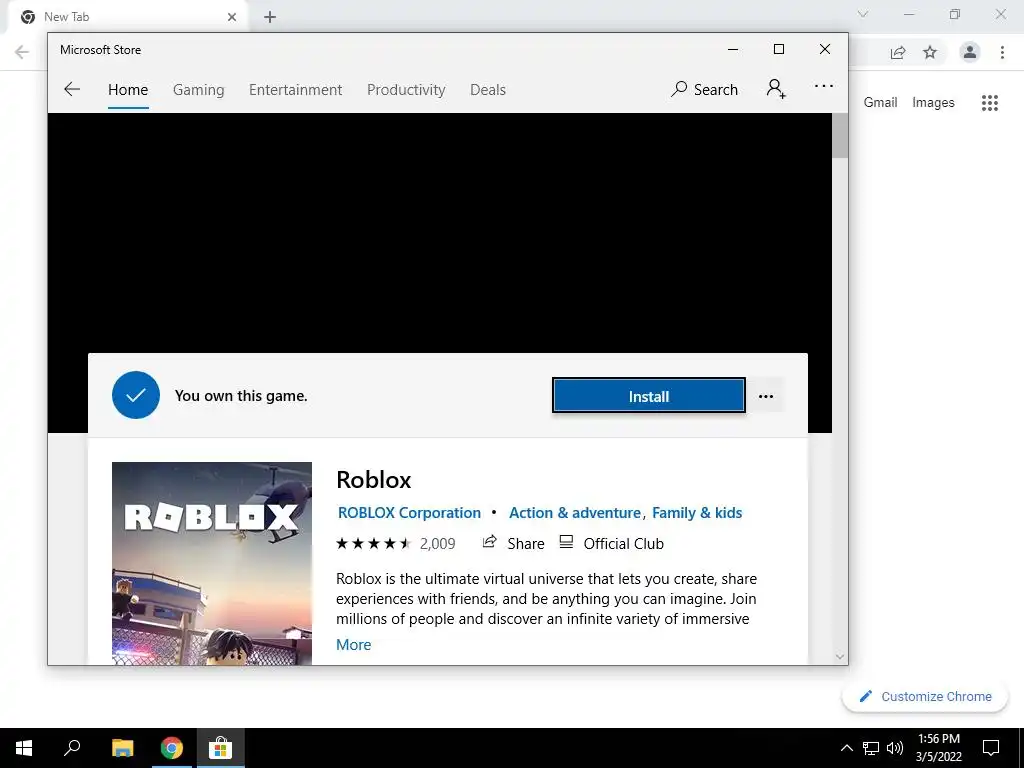Open the volume control in tray
Image resolution: width=1024 pixels, height=768 pixels.
click(x=895, y=748)
